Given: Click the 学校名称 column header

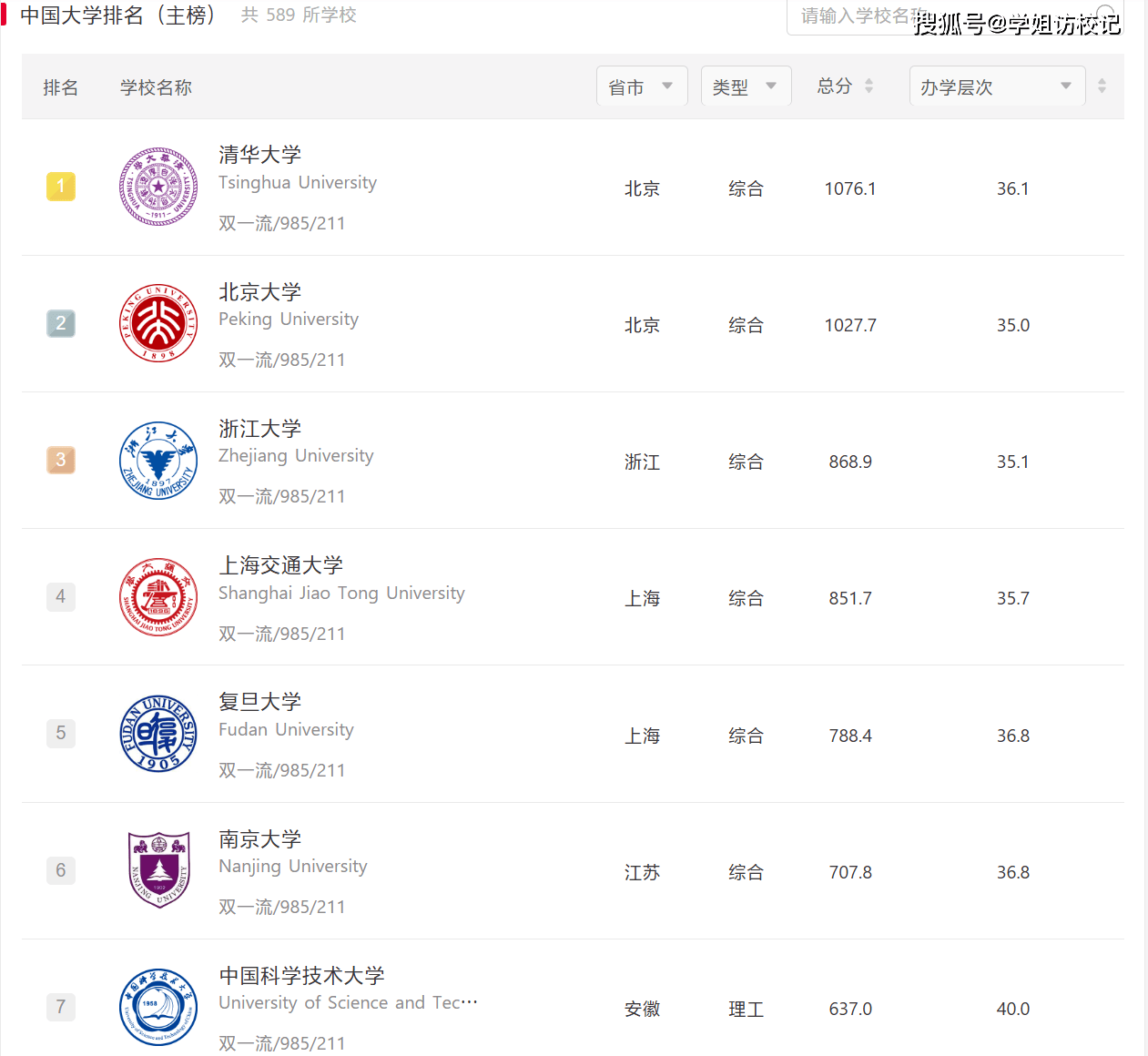Looking at the screenshot, I should 156,87.
